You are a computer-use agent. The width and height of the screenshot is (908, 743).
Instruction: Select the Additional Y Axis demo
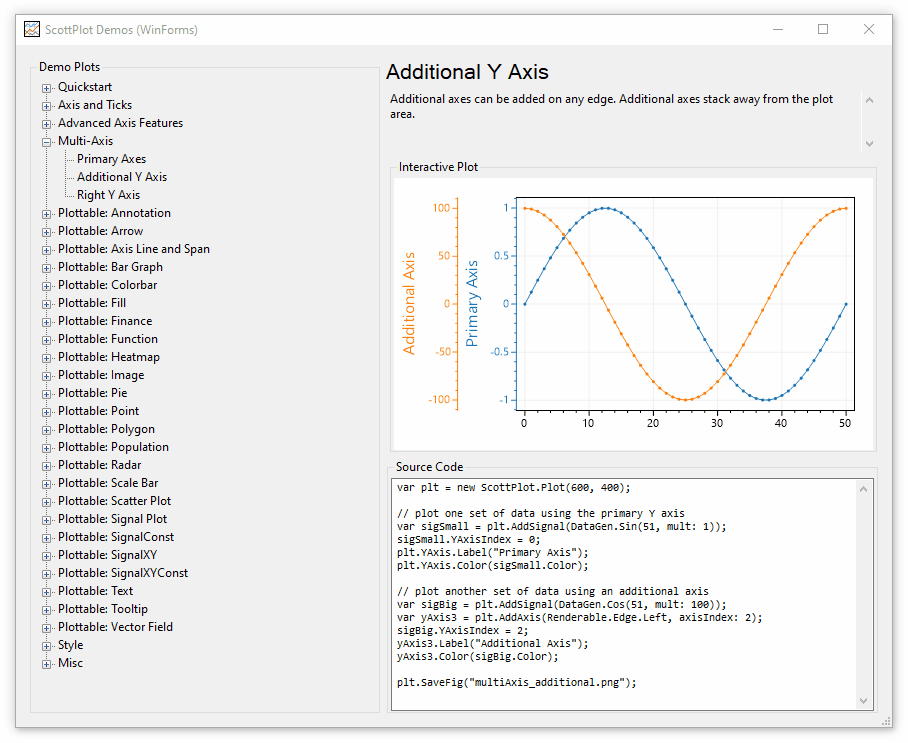[122, 177]
